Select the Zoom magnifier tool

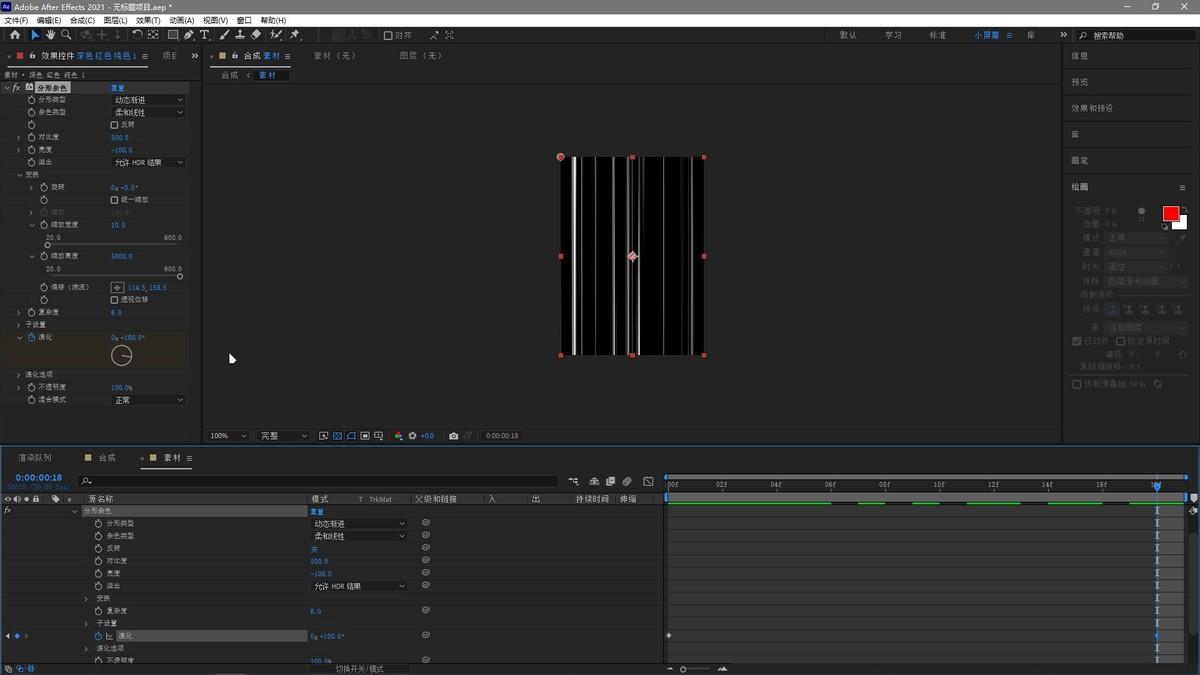coord(66,35)
